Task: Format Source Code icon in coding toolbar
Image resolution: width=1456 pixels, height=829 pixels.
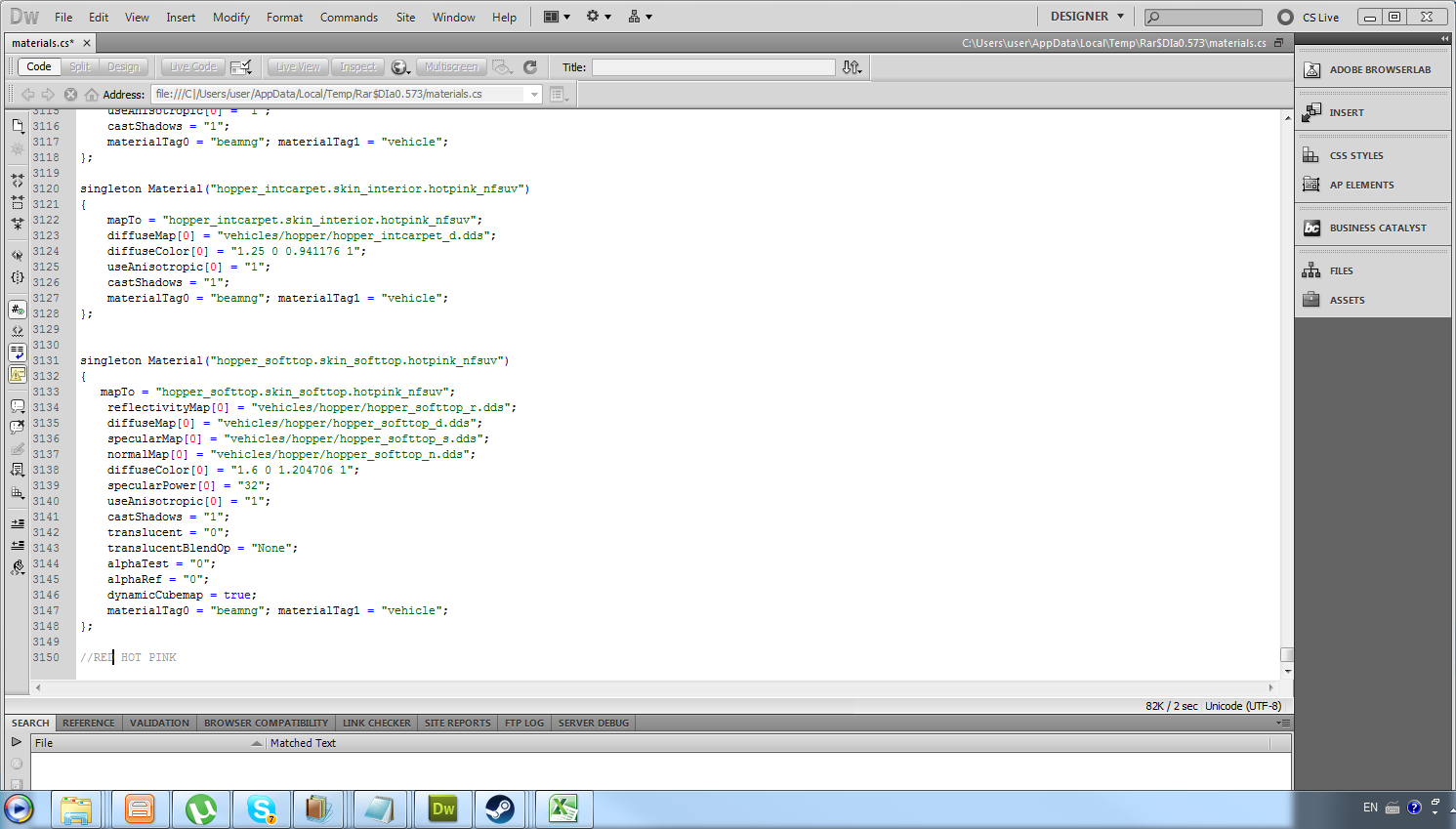Action: point(18,567)
